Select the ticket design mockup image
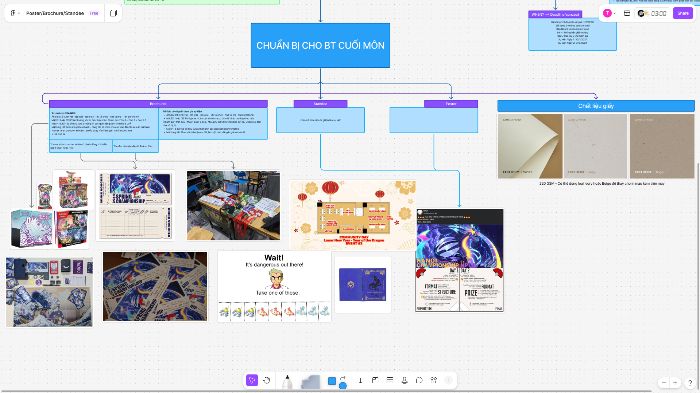Viewport: 700px width, 393px height. (x=136, y=206)
